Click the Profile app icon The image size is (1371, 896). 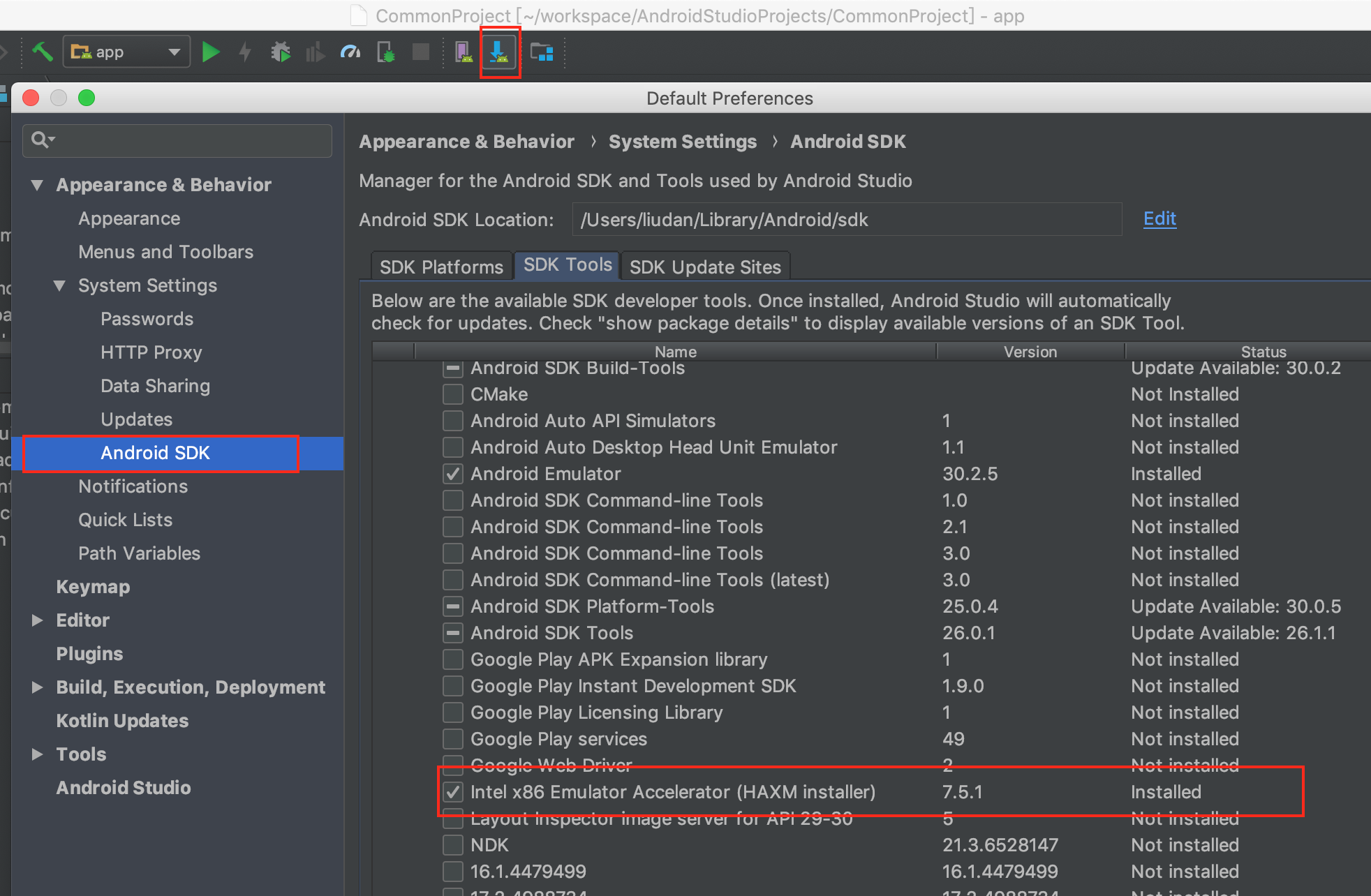click(x=350, y=51)
